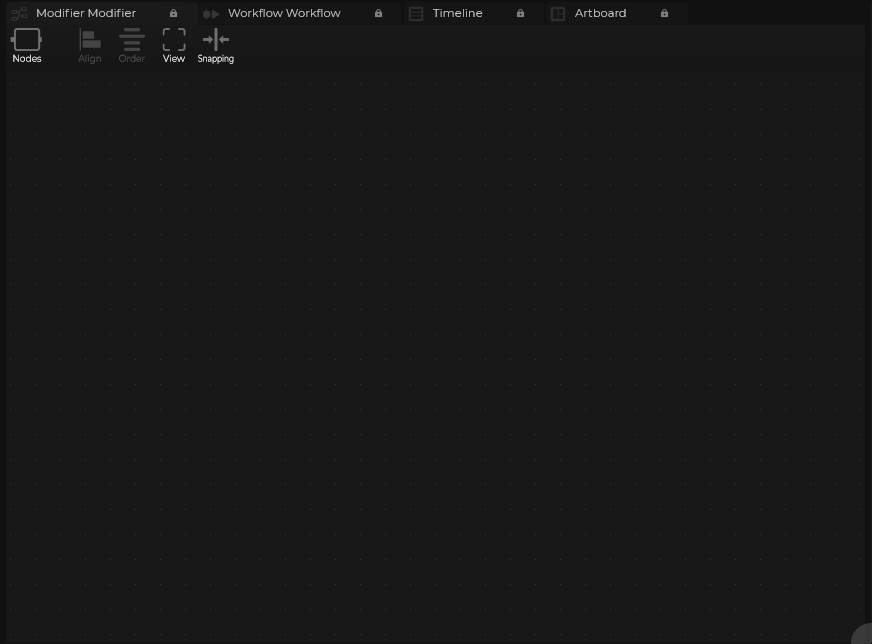Toggle the lock on the Modifier tab

click(x=173, y=14)
